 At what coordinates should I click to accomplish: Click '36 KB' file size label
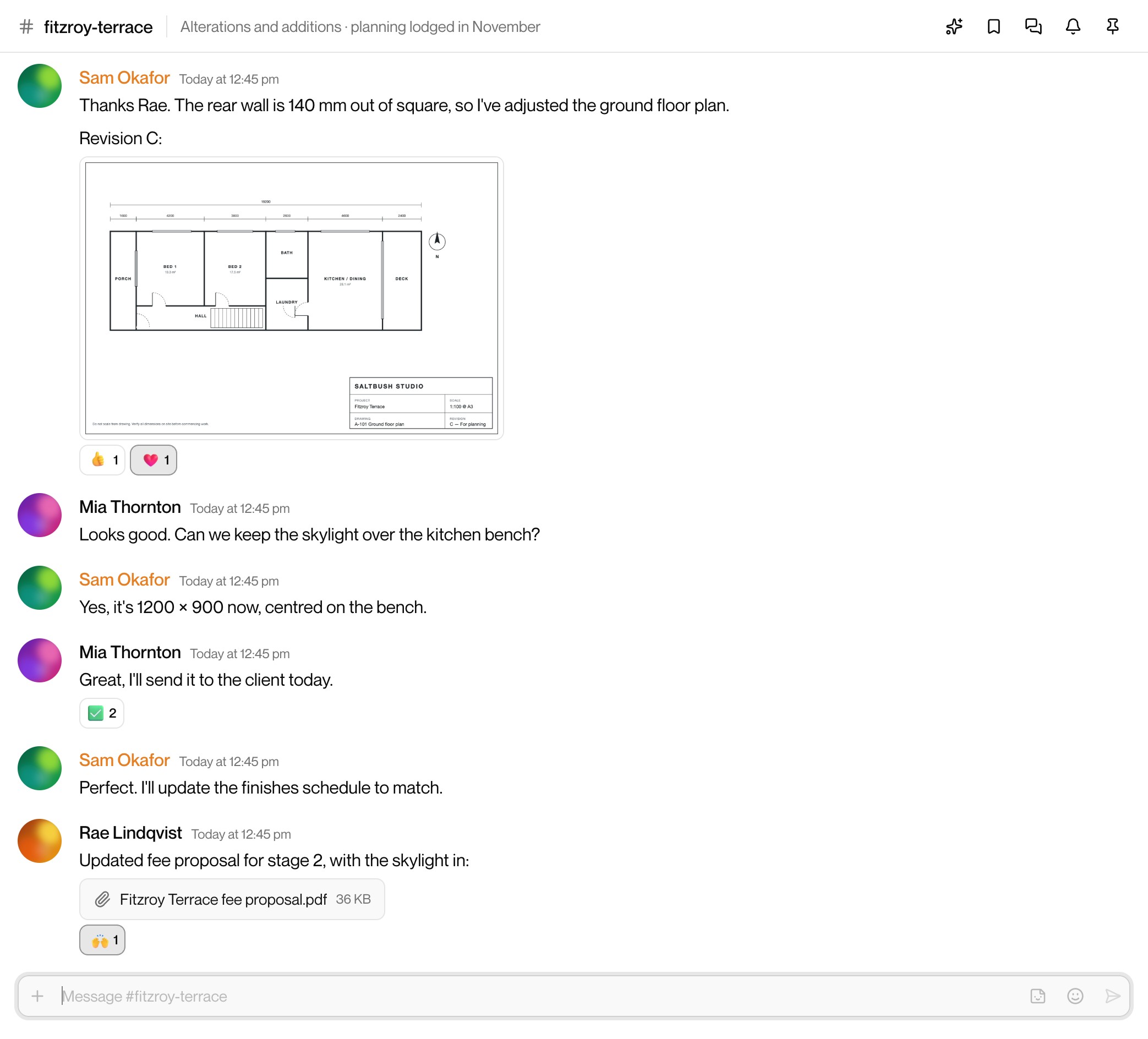click(x=353, y=899)
